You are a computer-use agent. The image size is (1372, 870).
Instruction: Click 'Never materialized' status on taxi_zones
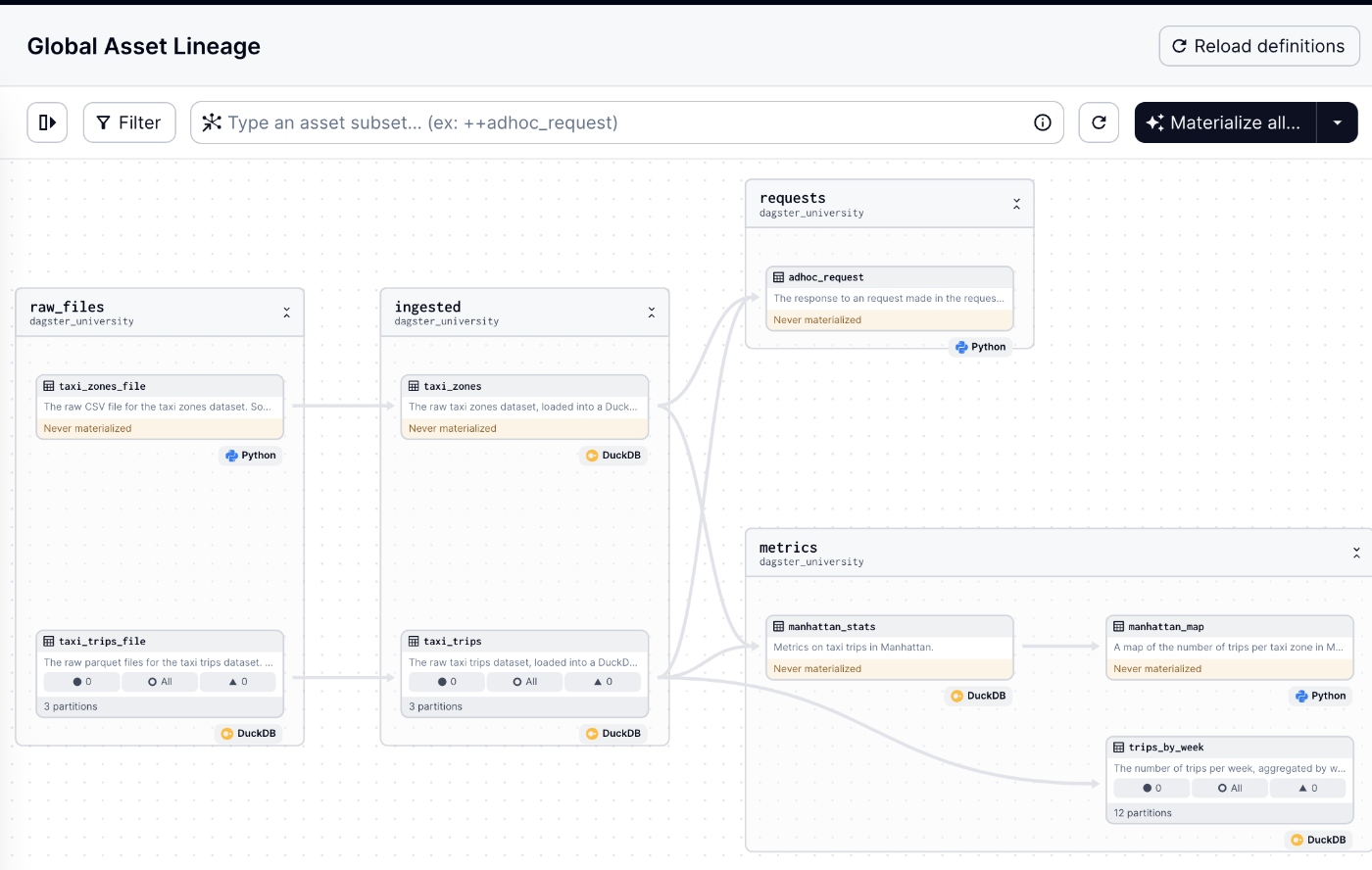tap(453, 428)
